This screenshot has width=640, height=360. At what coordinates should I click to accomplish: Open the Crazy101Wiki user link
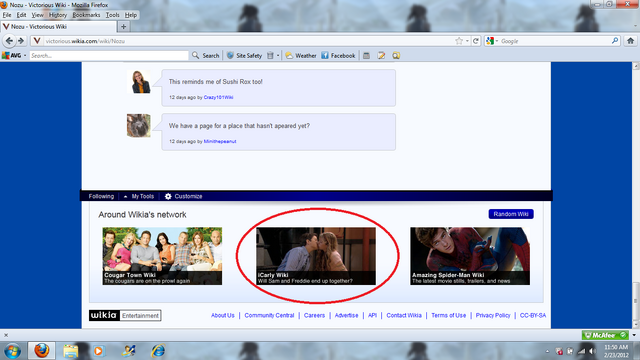tap(218, 97)
